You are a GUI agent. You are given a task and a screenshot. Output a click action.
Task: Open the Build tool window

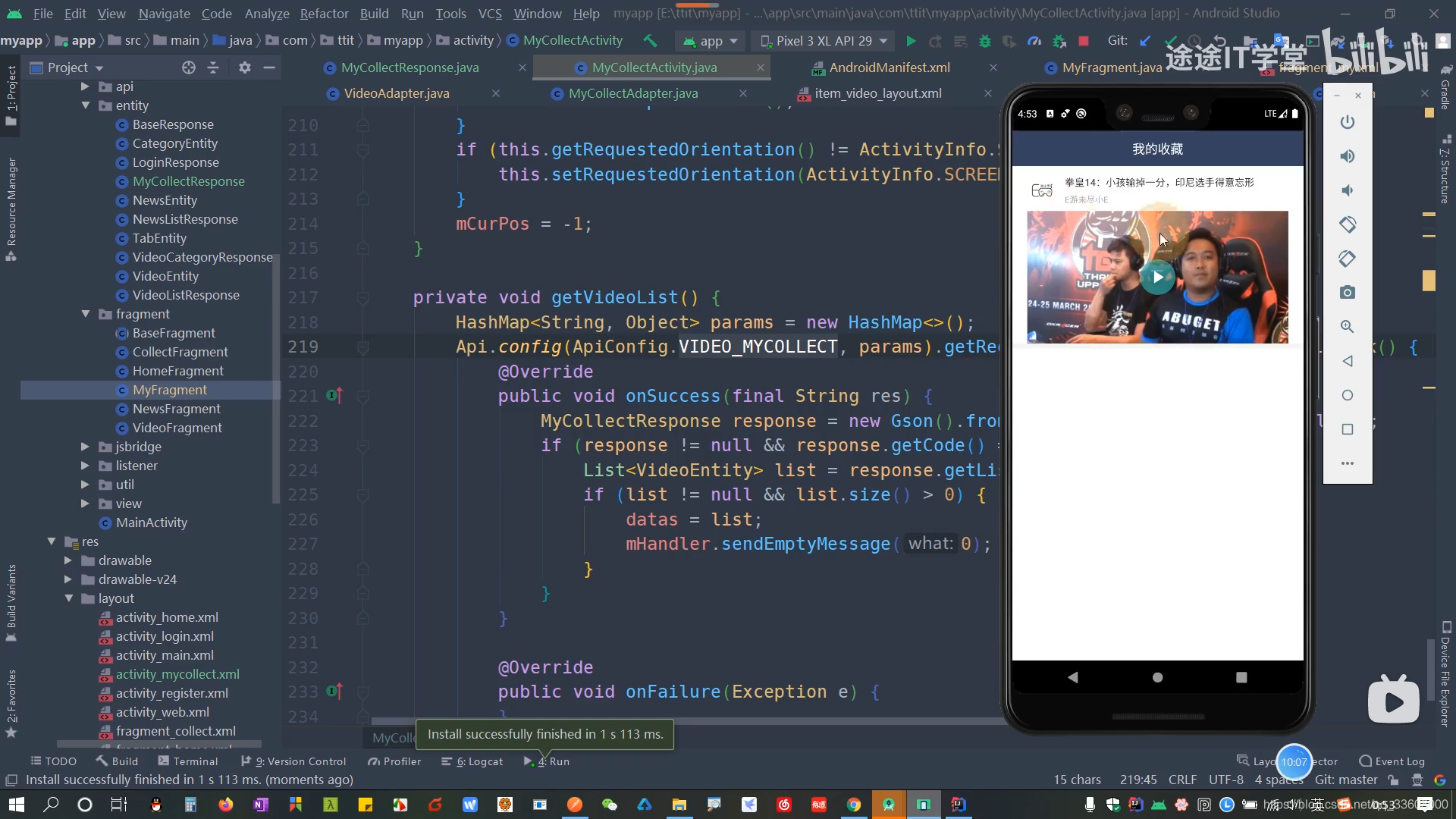(117, 761)
